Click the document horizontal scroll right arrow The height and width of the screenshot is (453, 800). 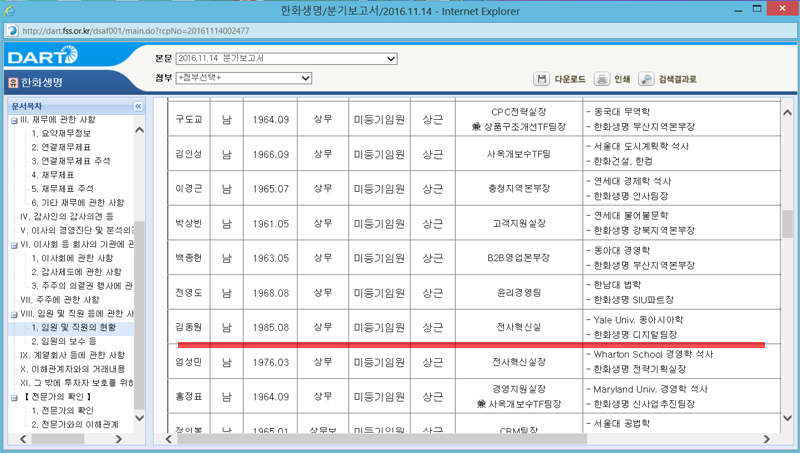[766, 439]
